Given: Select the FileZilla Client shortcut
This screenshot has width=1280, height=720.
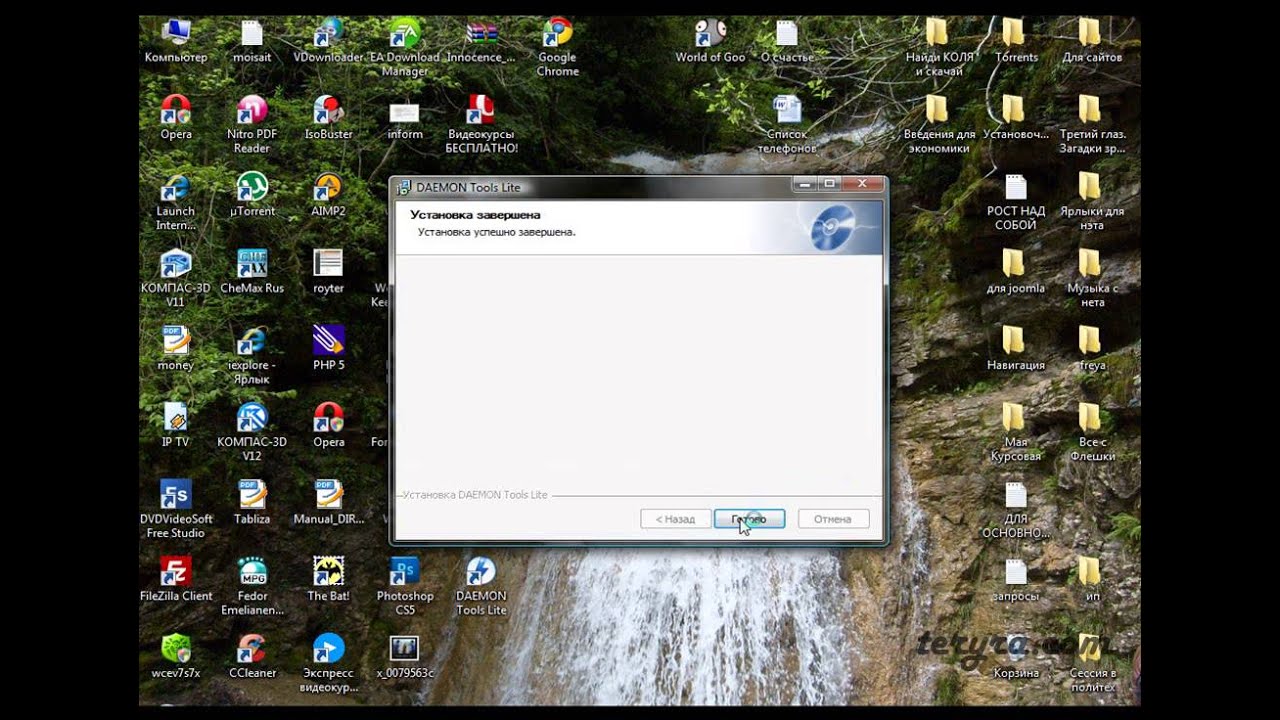Looking at the screenshot, I should 176,579.
